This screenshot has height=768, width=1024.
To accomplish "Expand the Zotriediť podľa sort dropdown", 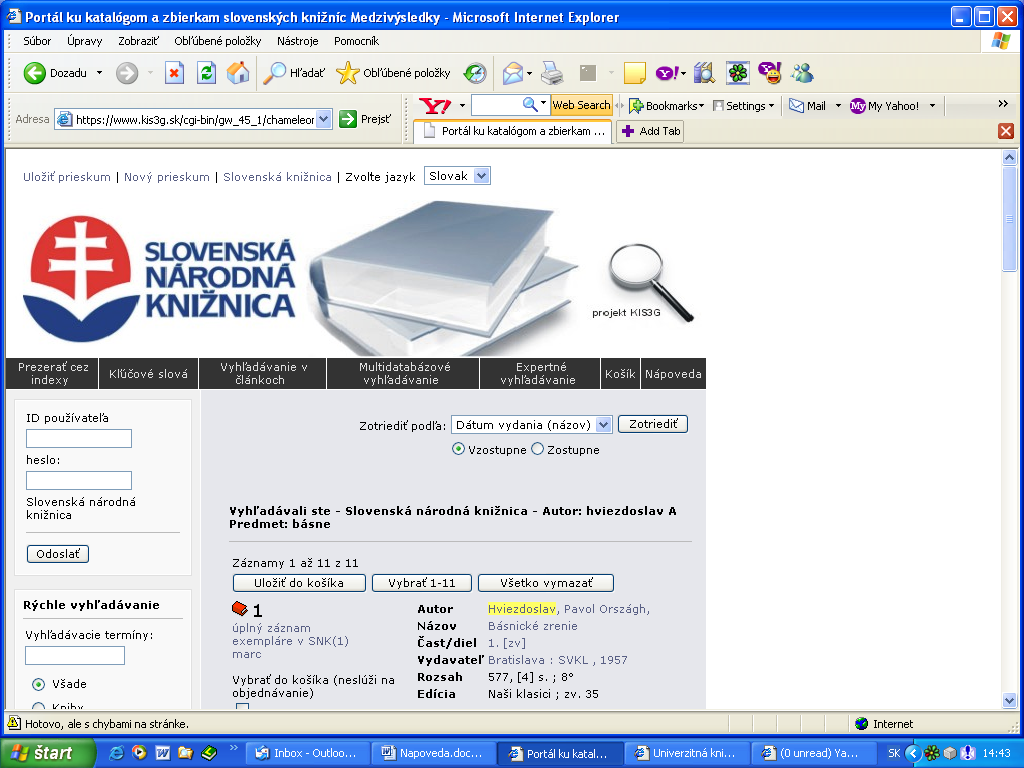I will point(531,425).
